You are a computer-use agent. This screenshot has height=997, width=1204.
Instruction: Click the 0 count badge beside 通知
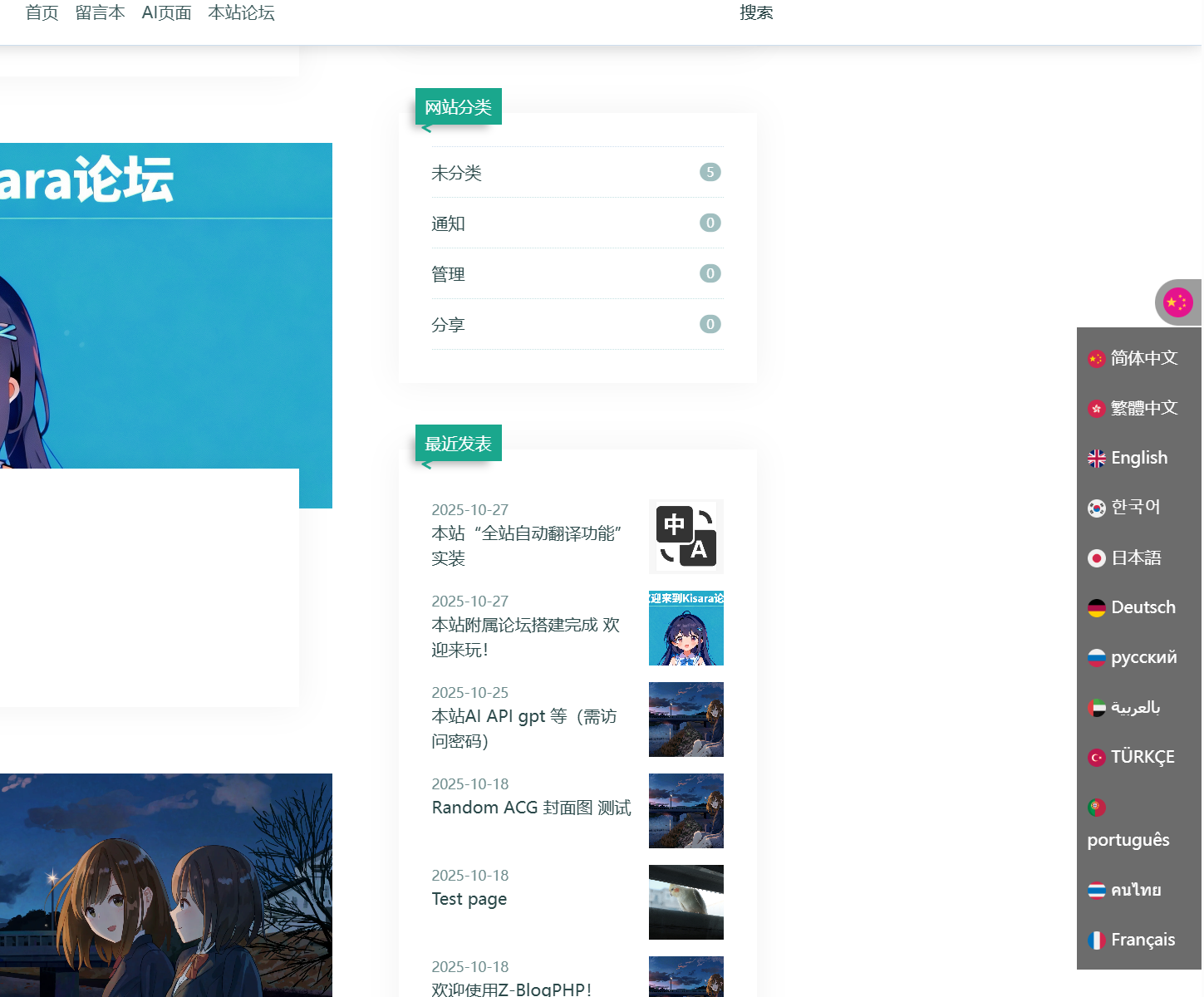coord(710,223)
